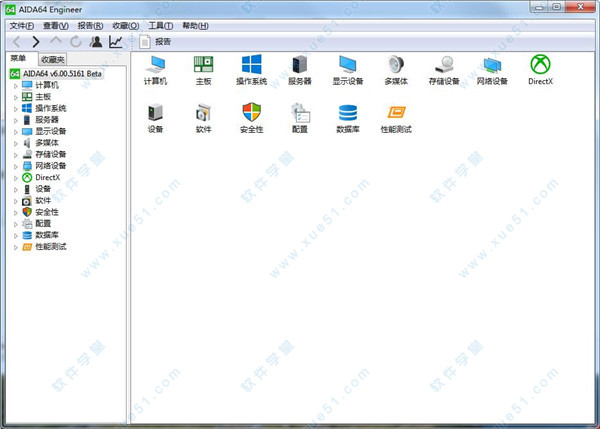Click the Back arrow toolbar button
Screen dimensions: 600x429
coord(17,42)
